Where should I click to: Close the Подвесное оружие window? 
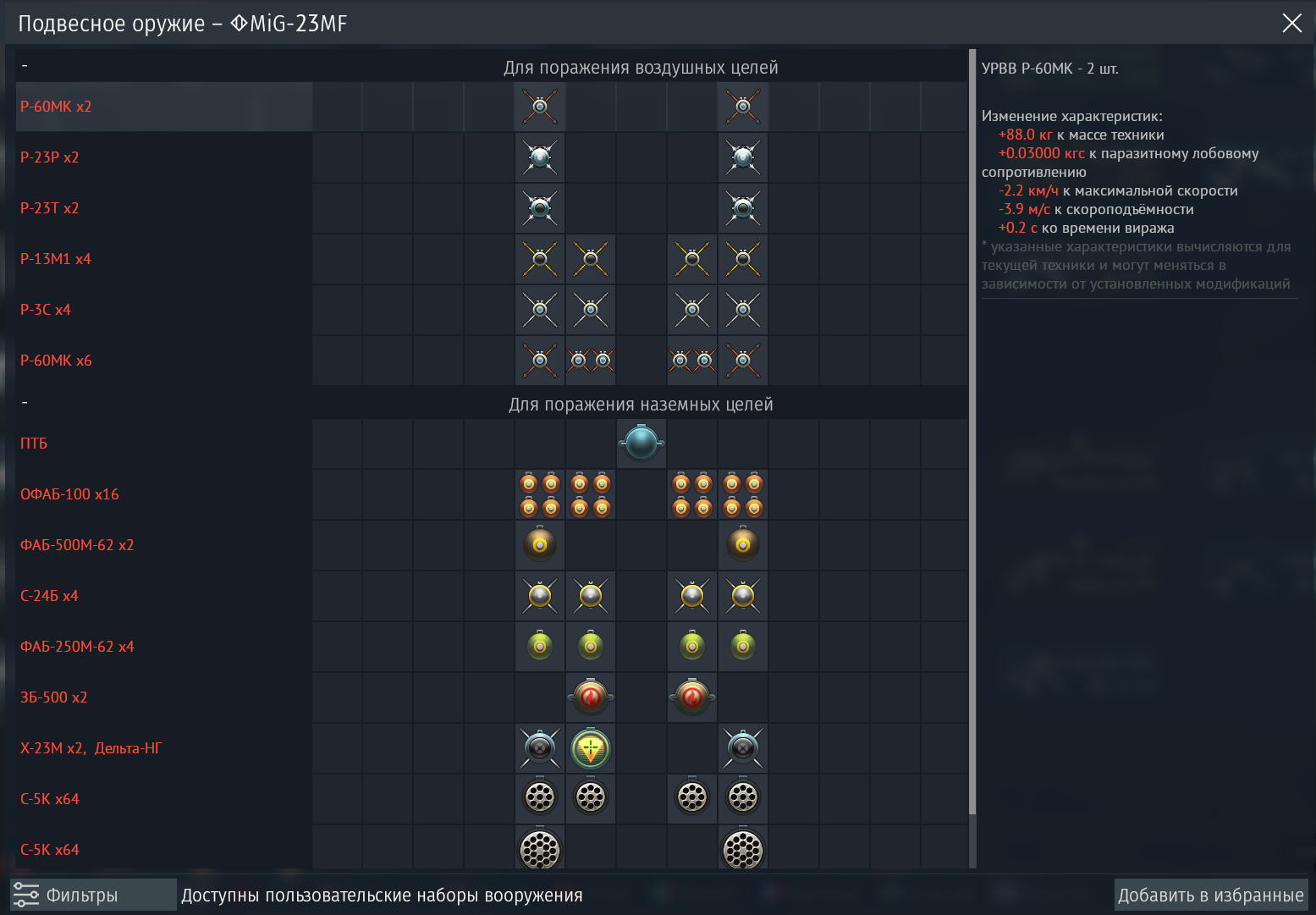(x=1291, y=23)
